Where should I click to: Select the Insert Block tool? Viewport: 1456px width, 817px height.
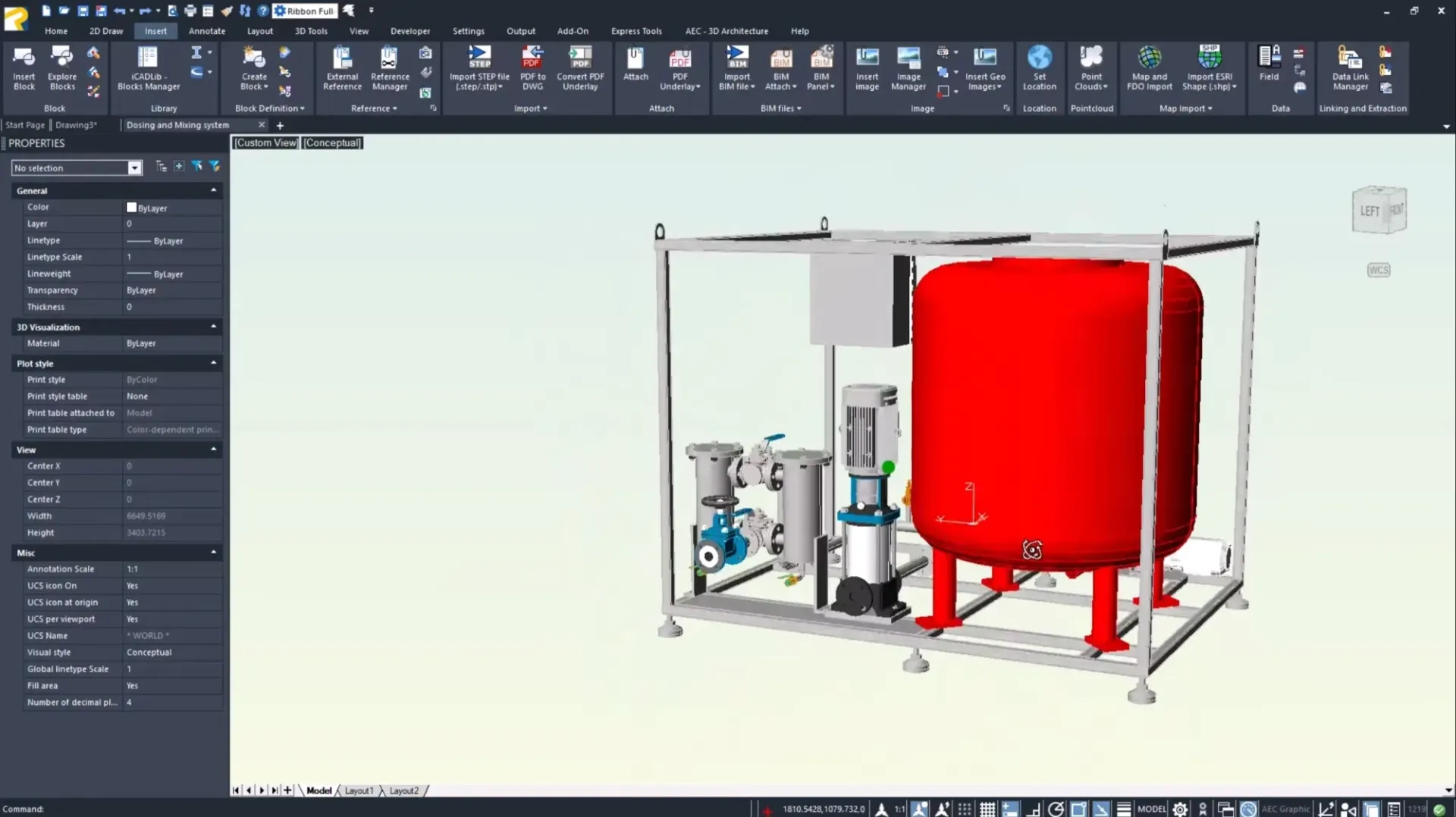point(24,68)
